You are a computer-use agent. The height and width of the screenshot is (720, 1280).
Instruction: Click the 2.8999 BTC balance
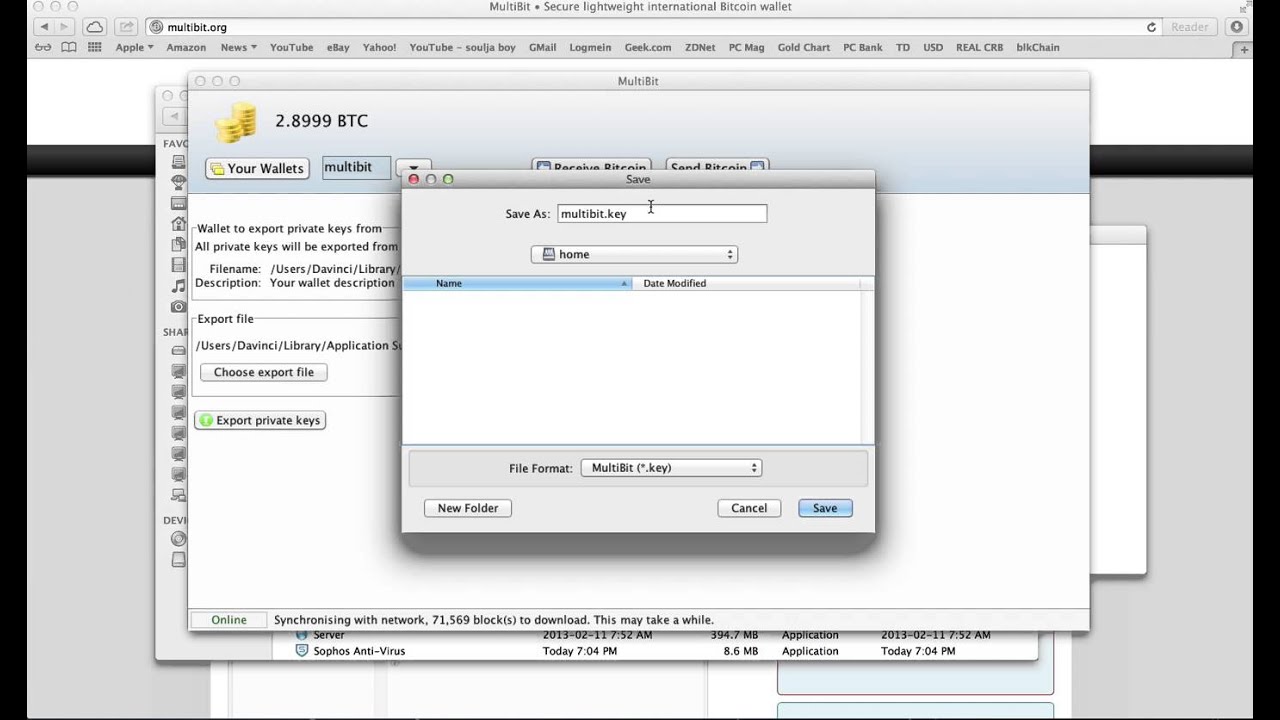pyautogui.click(x=322, y=121)
